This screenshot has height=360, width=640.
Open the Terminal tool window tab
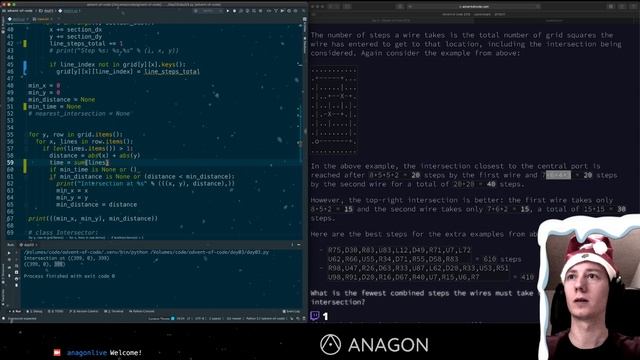click(x=114, y=311)
